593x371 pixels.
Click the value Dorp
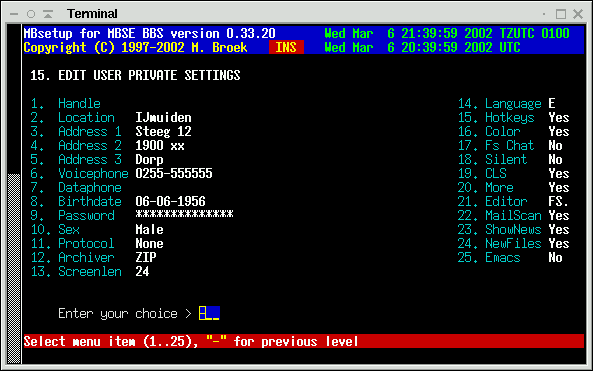149,159
